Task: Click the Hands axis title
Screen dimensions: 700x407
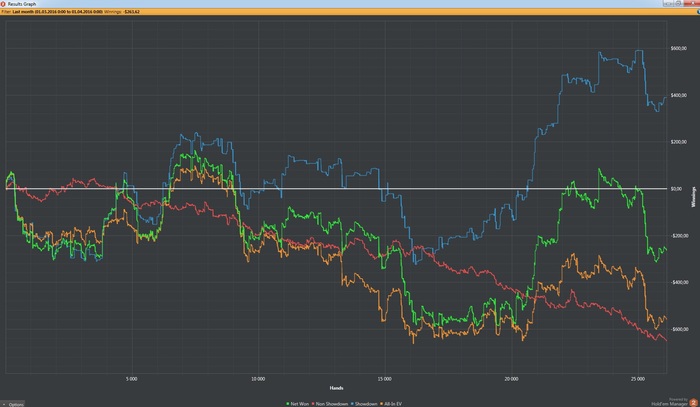Action: [x=336, y=388]
